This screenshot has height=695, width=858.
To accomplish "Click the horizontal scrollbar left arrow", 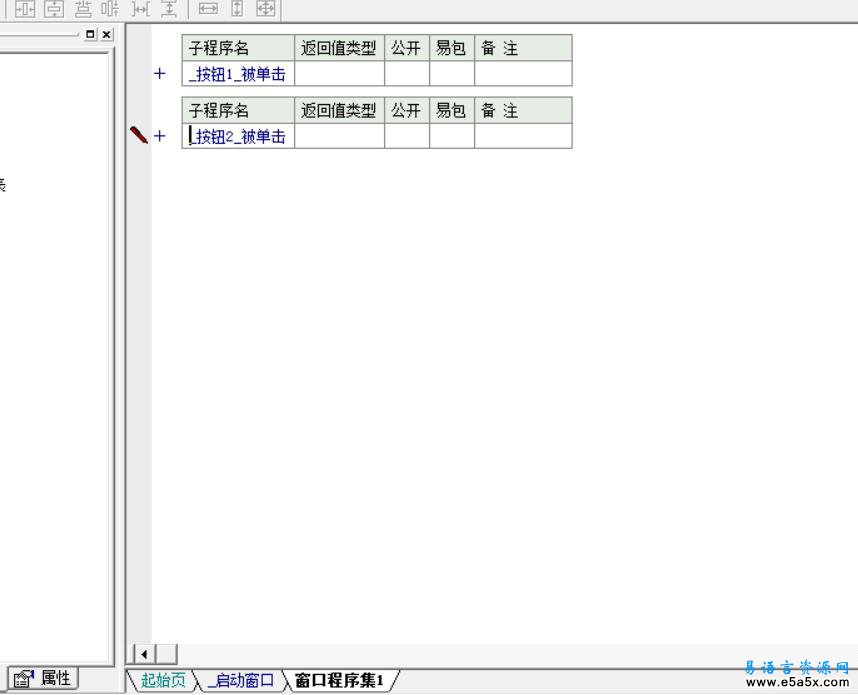I will pos(145,654).
